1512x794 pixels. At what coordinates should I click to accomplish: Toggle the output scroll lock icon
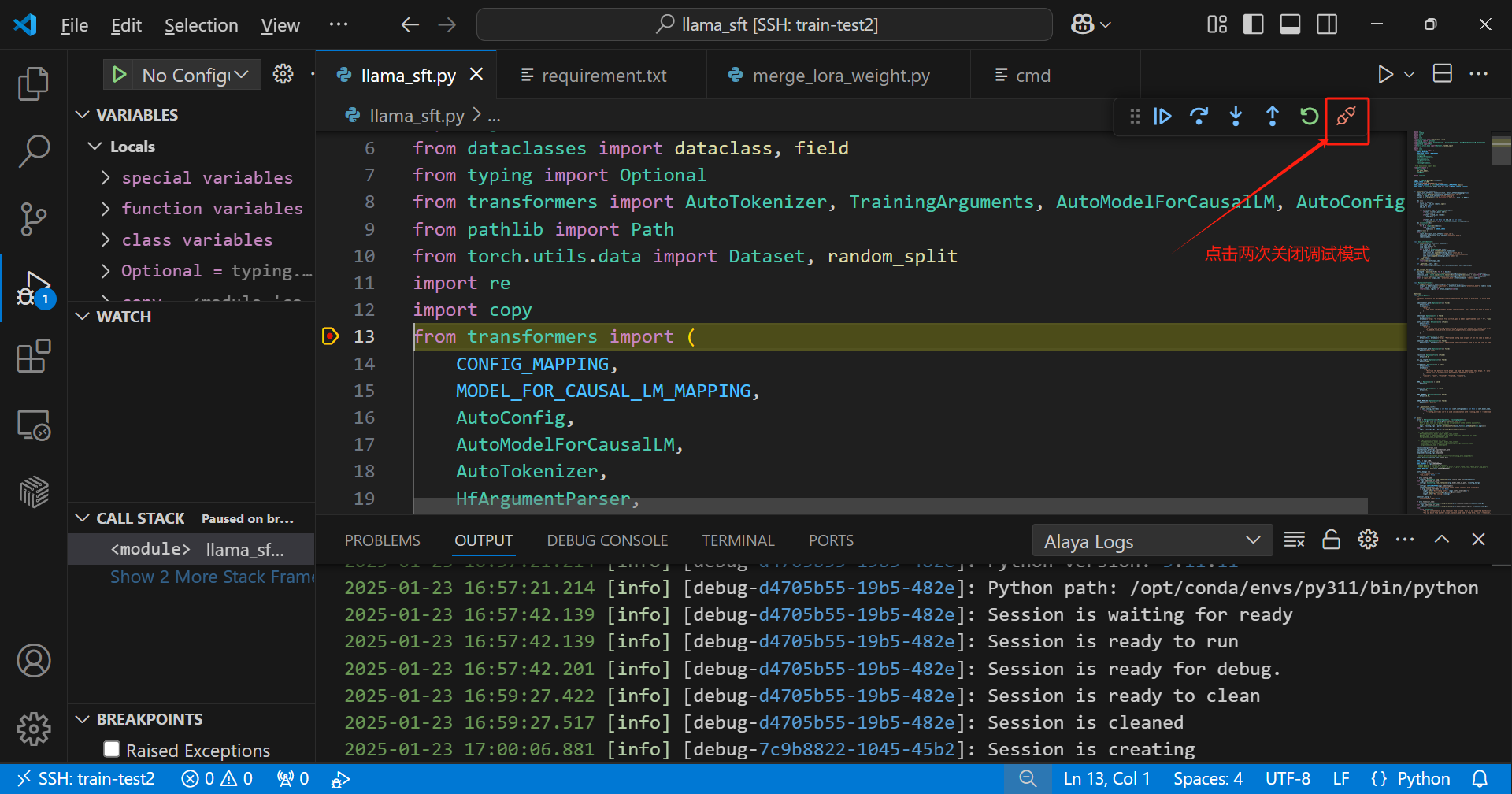(x=1331, y=540)
